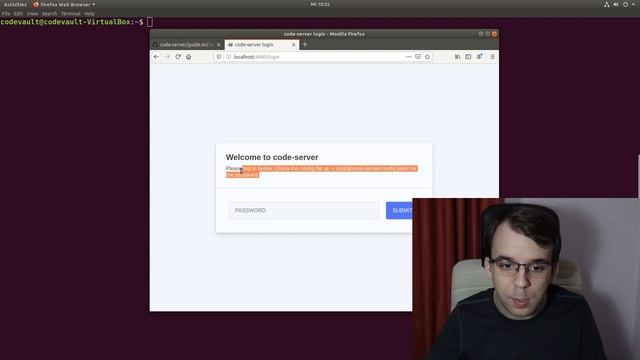This screenshot has width=640, height=360.
Task: Open the Firefox Web Browser app menu
Action: 64,4
